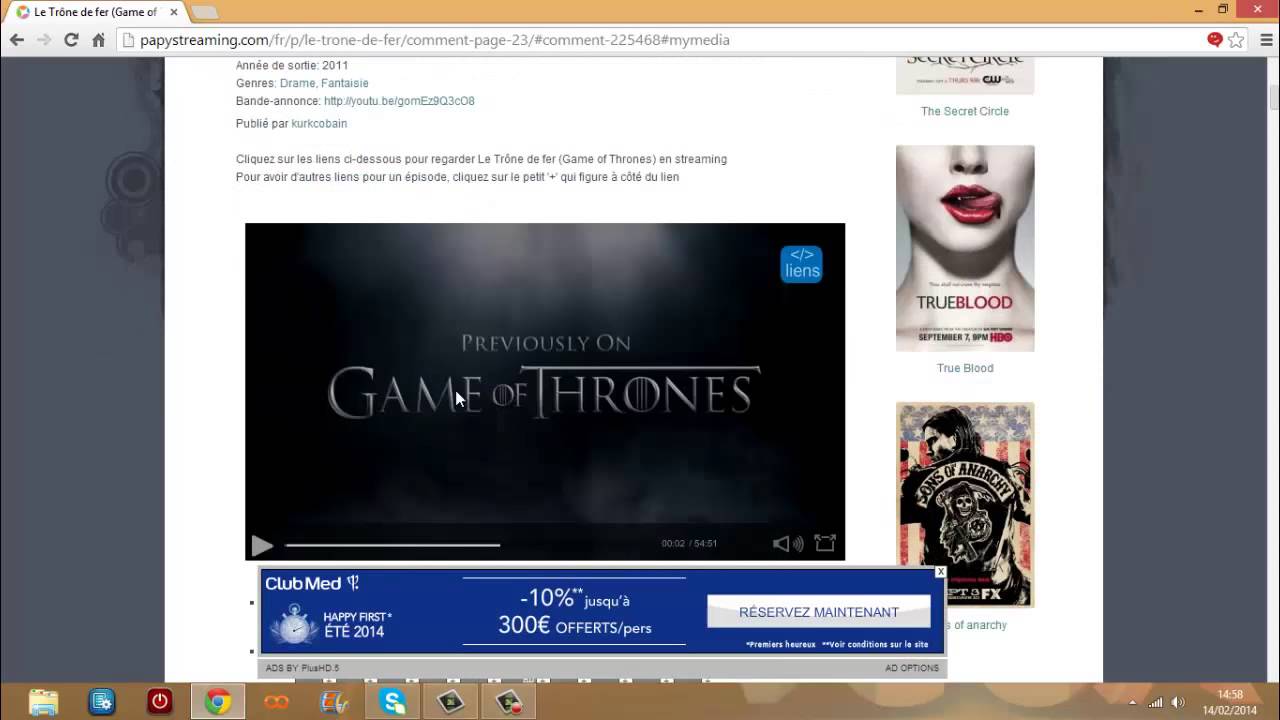This screenshot has height=720, width=1280.
Task: Go back to previous page
Action: (x=17, y=40)
